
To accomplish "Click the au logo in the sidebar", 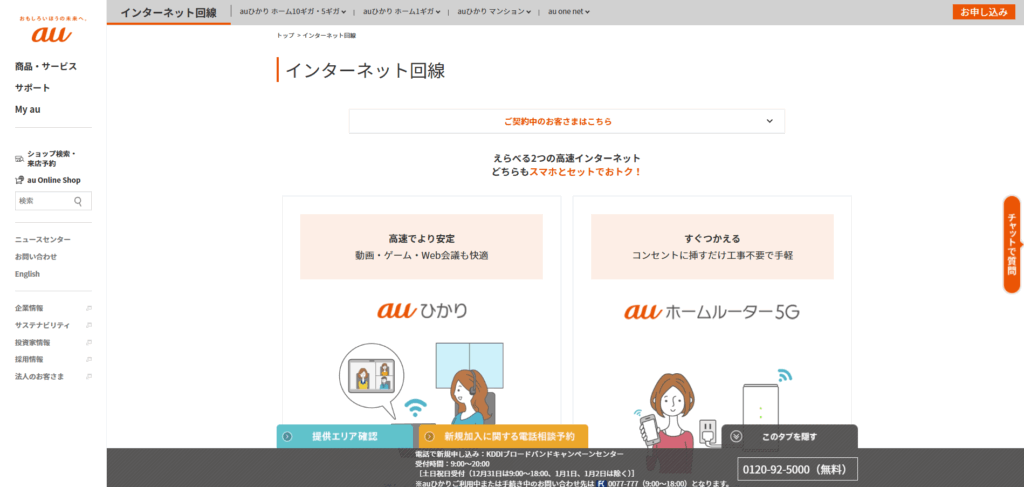I will (52, 33).
